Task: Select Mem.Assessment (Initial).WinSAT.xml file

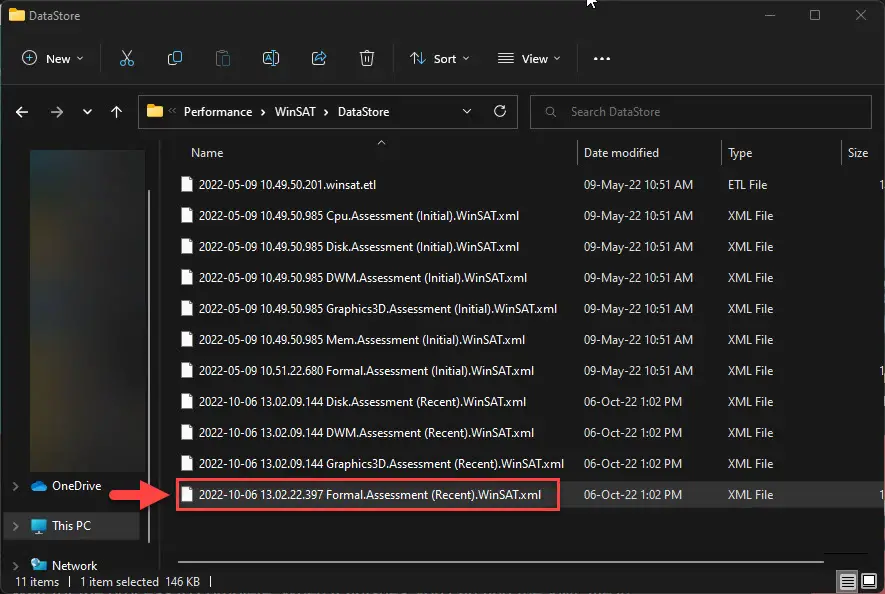Action: (361, 340)
